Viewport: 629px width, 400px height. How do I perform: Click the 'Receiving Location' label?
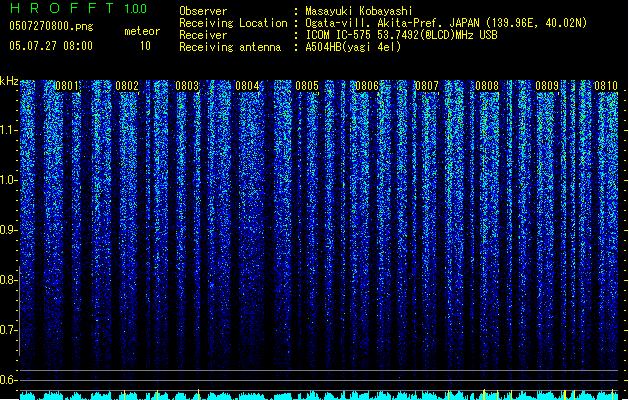coord(233,23)
